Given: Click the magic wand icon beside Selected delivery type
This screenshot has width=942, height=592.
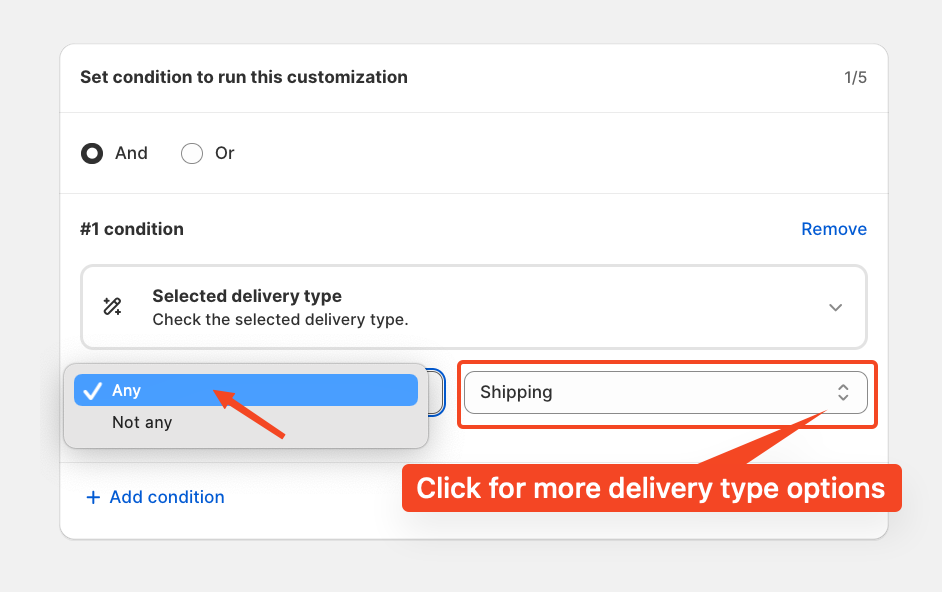Looking at the screenshot, I should tap(112, 307).
